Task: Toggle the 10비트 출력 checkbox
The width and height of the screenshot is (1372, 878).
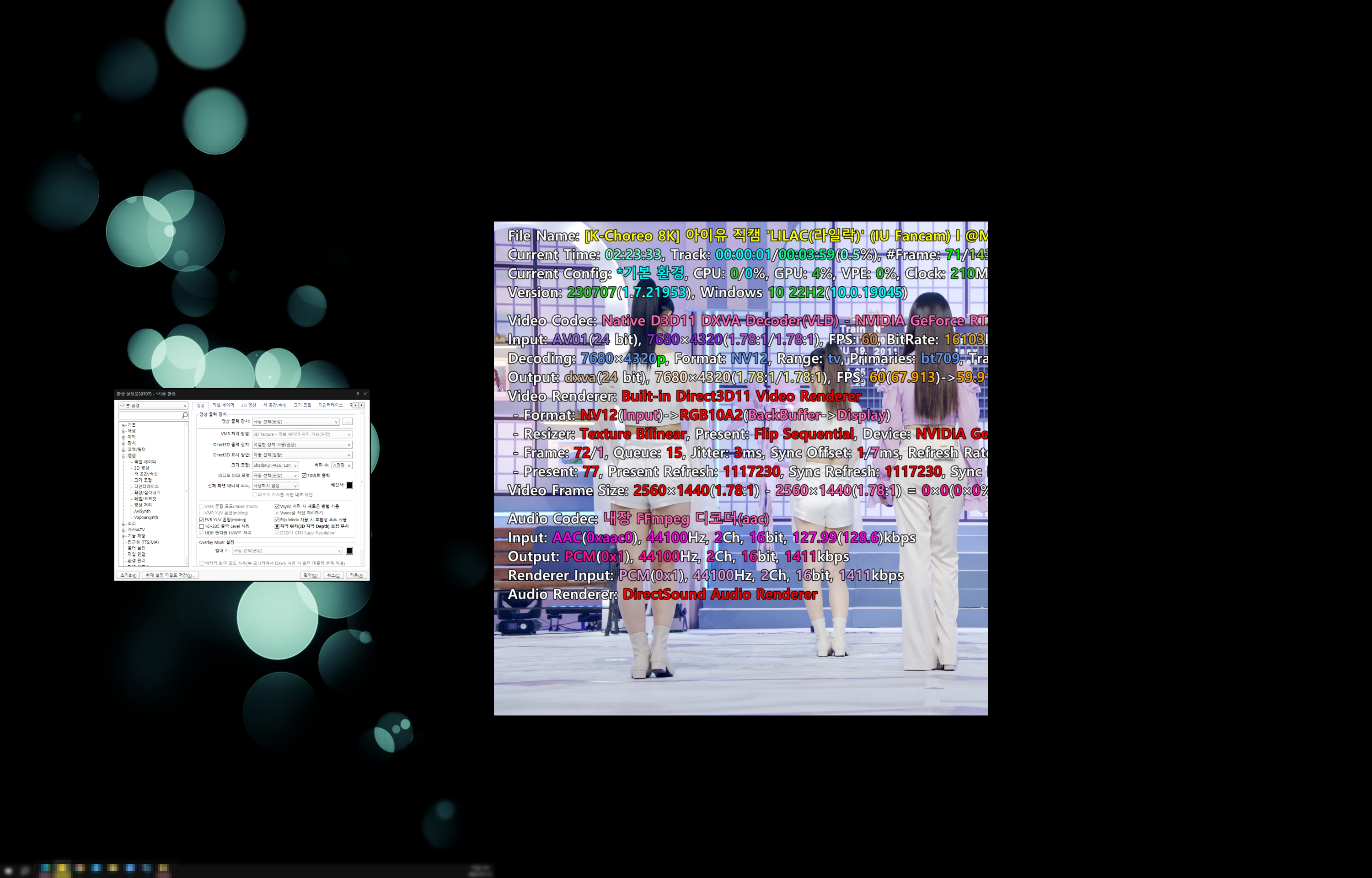Action: pos(305,476)
